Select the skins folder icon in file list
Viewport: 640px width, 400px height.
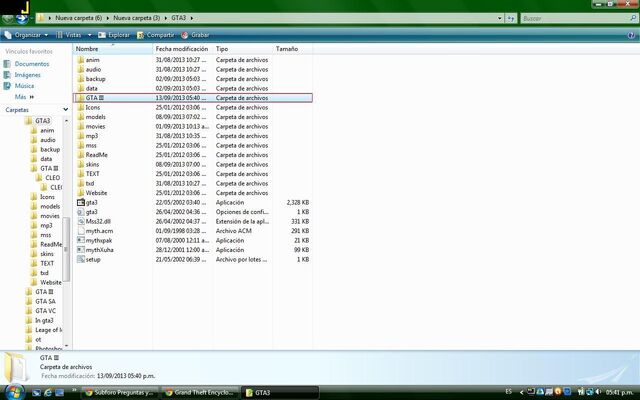[x=80, y=164]
